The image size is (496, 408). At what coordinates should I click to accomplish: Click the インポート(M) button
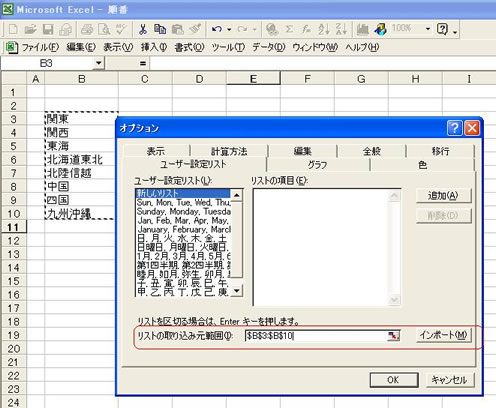pyautogui.click(x=443, y=335)
